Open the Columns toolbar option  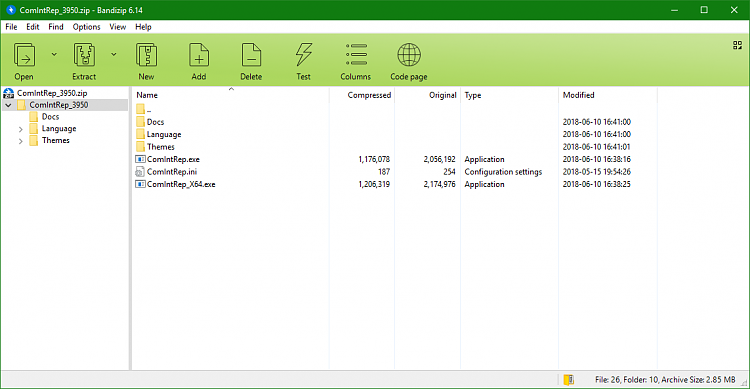[x=356, y=56]
